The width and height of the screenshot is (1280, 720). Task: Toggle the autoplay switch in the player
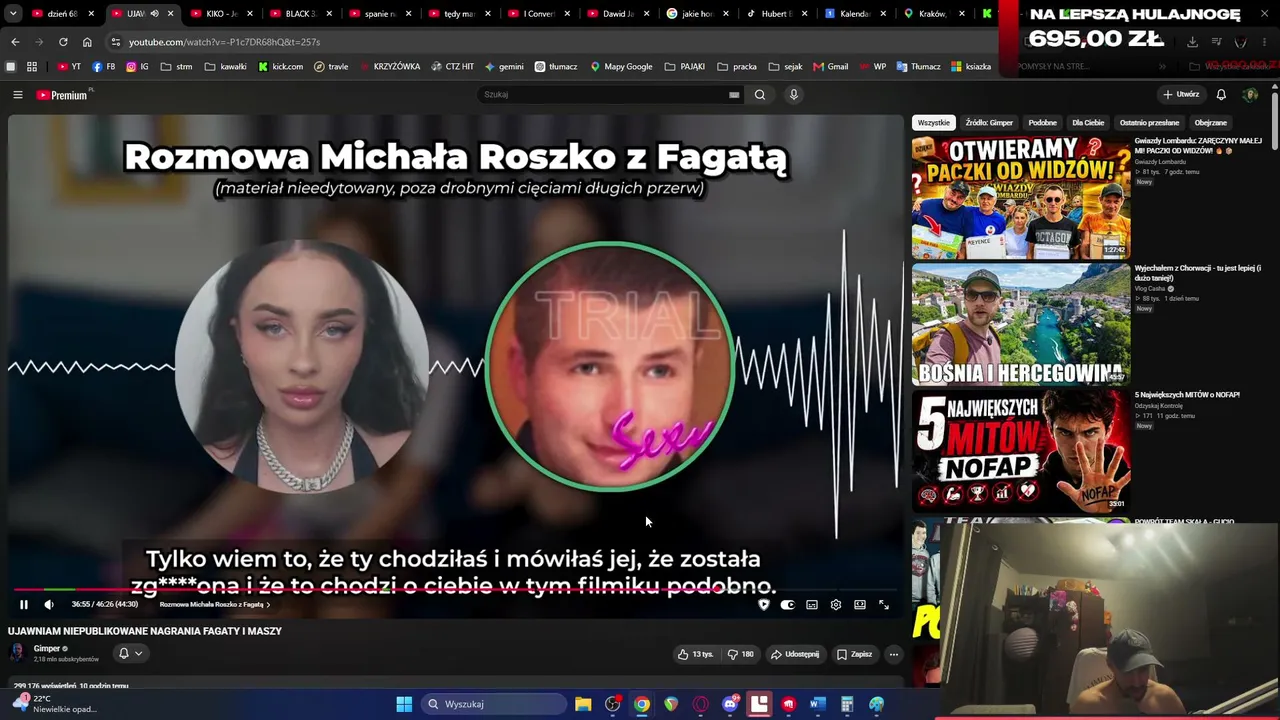pyautogui.click(x=788, y=604)
